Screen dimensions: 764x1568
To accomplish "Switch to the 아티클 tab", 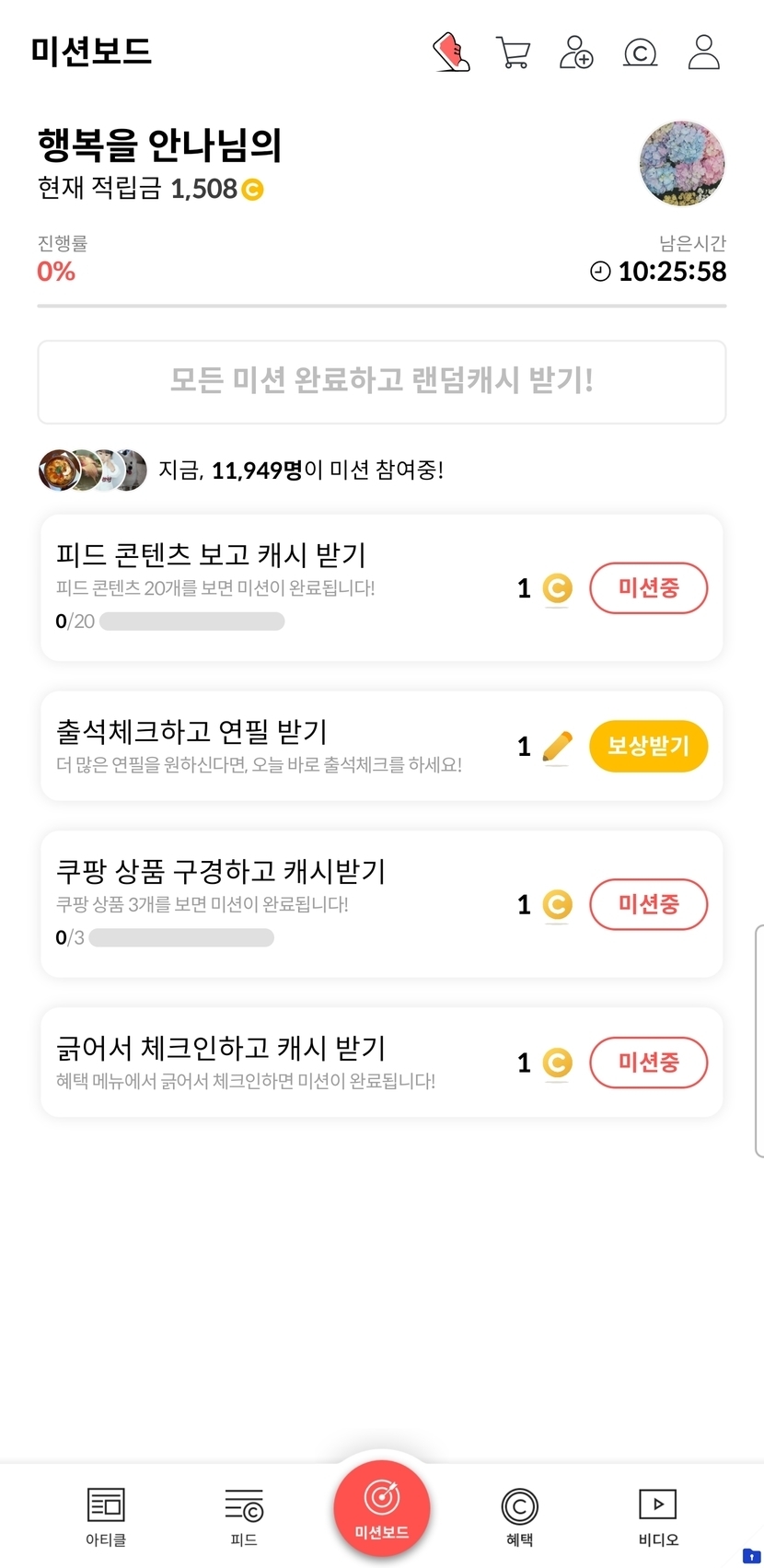I will click(x=106, y=1515).
